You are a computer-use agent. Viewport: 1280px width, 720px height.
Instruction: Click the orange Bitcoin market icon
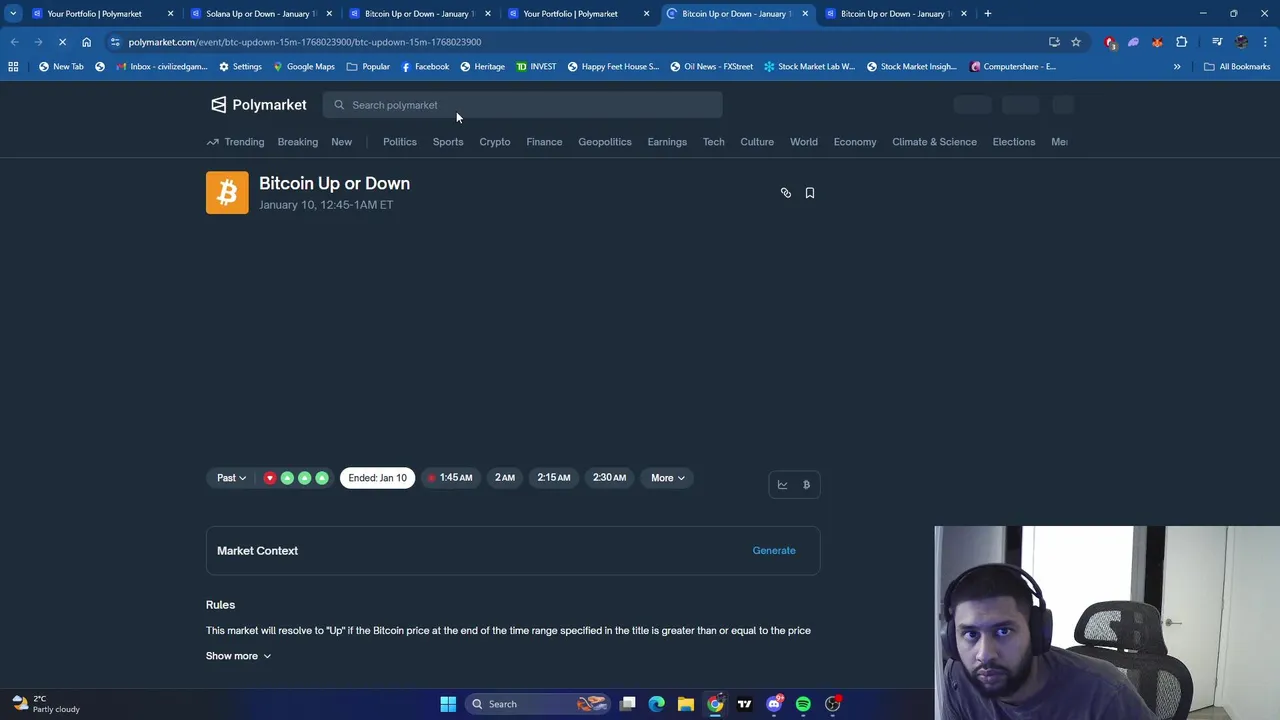[x=227, y=193]
